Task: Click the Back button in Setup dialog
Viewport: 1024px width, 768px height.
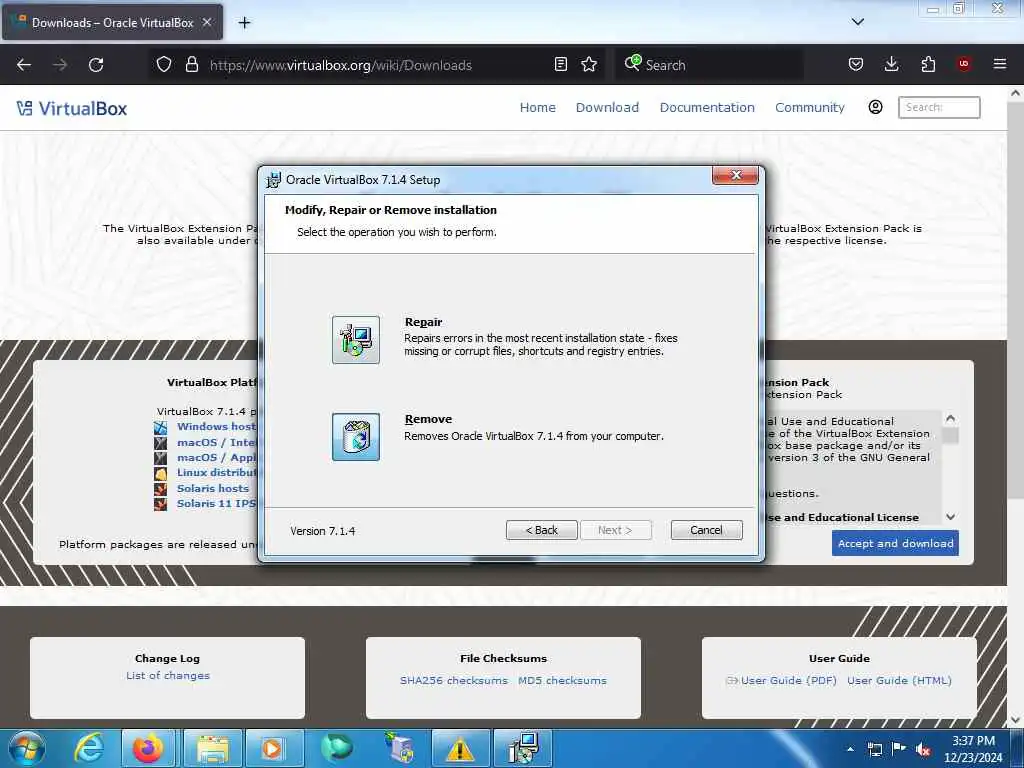Action: click(x=541, y=530)
